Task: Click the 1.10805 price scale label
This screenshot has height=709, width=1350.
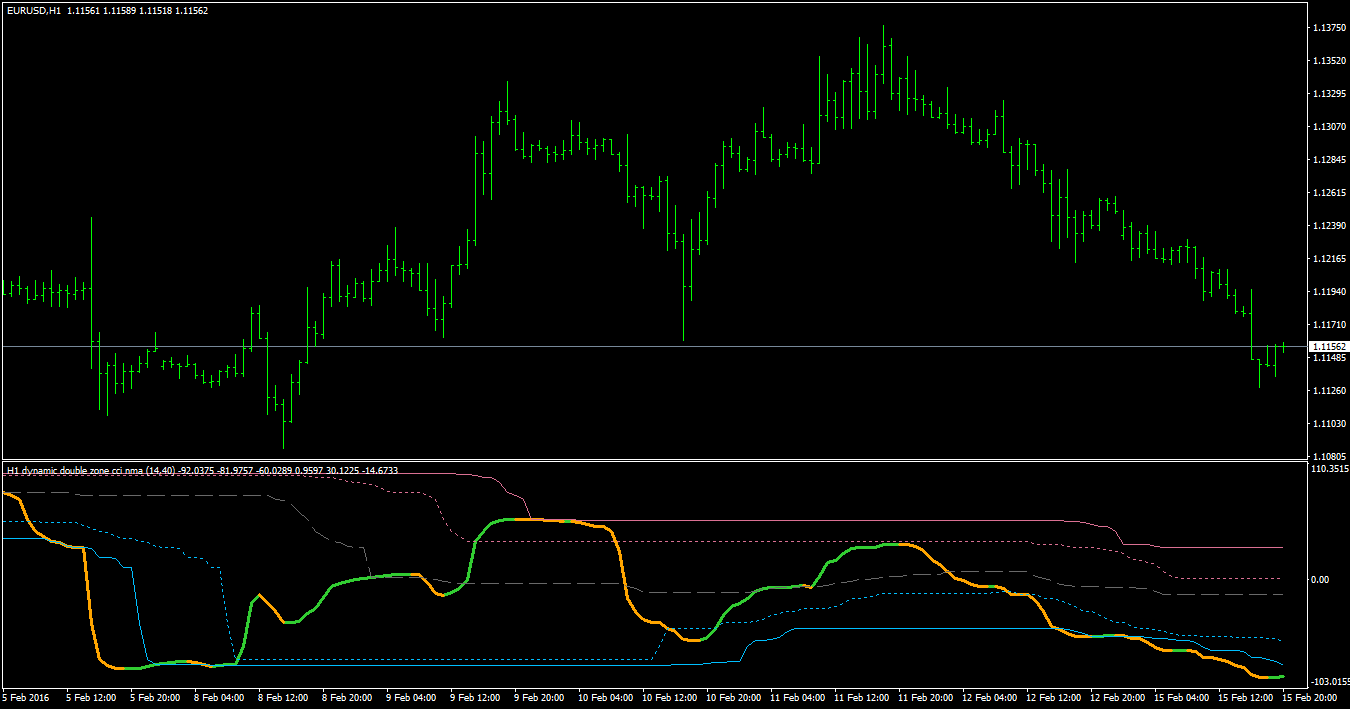Action: [1327, 456]
